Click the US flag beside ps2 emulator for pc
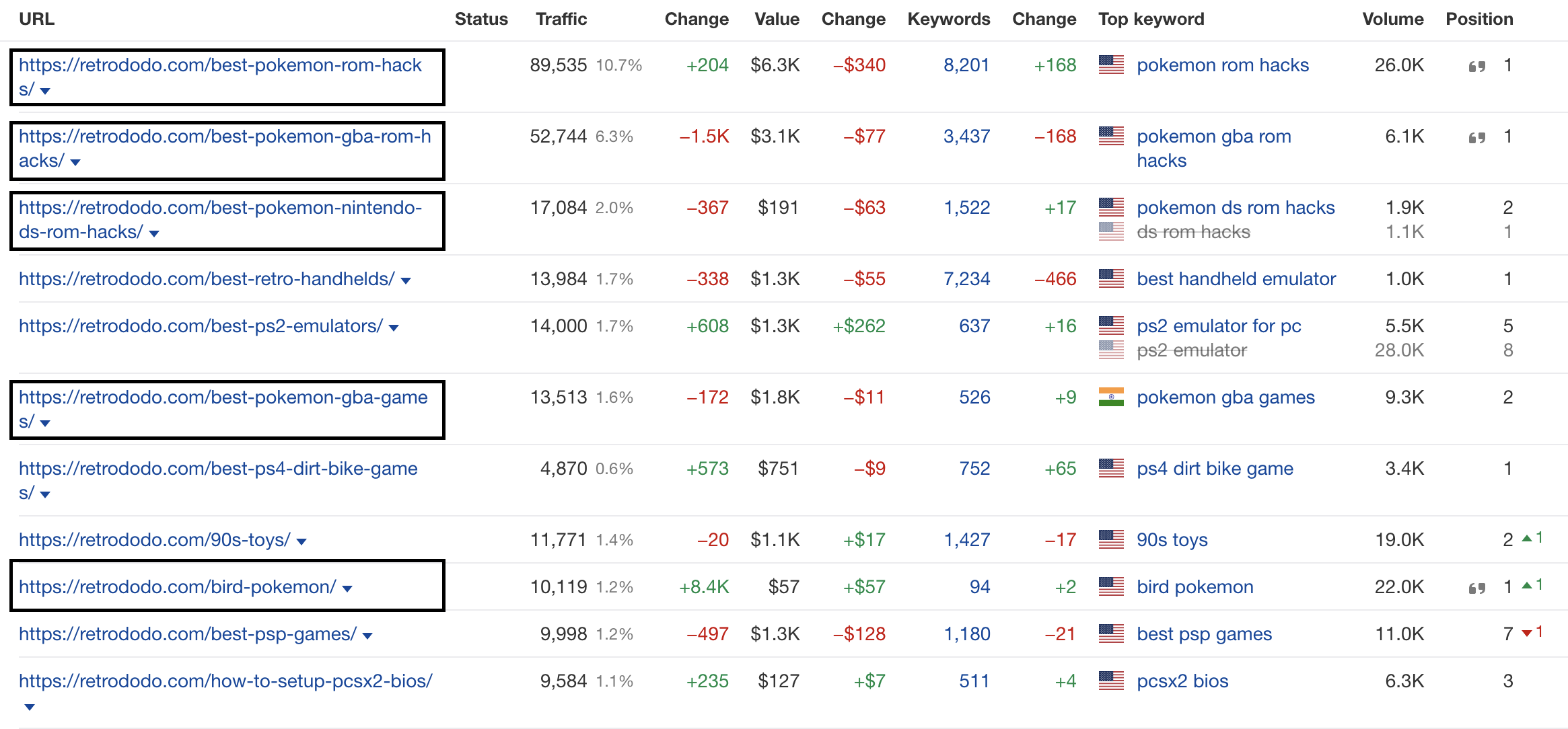Image resolution: width=1568 pixels, height=729 pixels. point(1110,326)
